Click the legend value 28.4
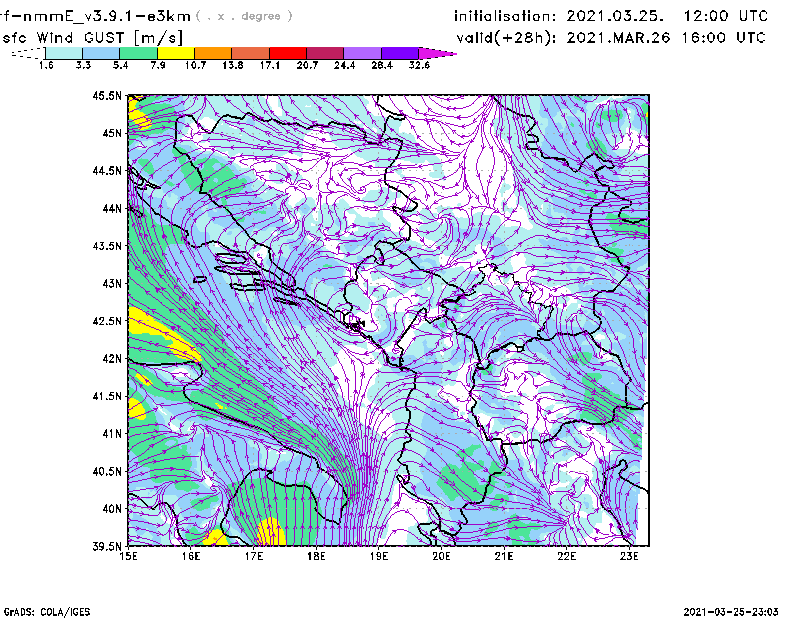800x618 pixels. (x=382, y=65)
